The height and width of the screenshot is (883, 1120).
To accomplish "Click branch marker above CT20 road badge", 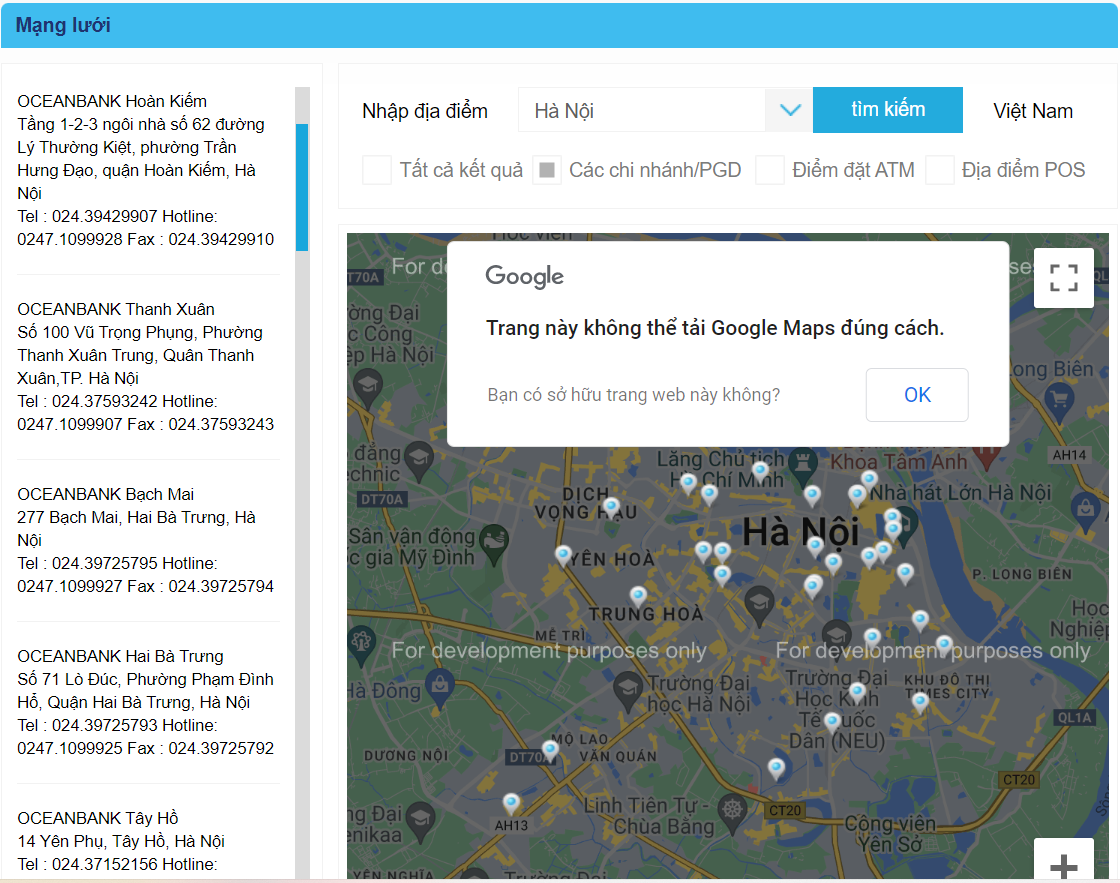I will 776,768.
